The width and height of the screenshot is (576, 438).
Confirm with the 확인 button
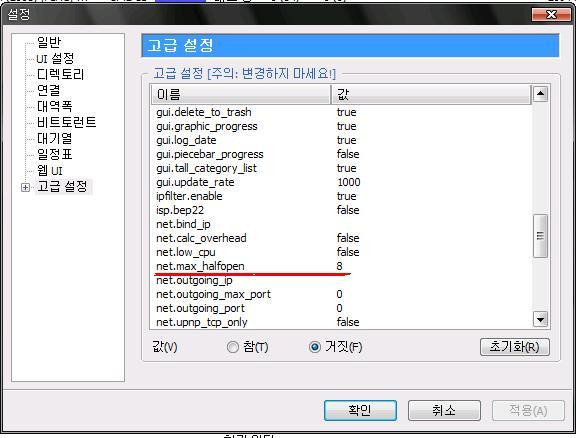(360, 410)
